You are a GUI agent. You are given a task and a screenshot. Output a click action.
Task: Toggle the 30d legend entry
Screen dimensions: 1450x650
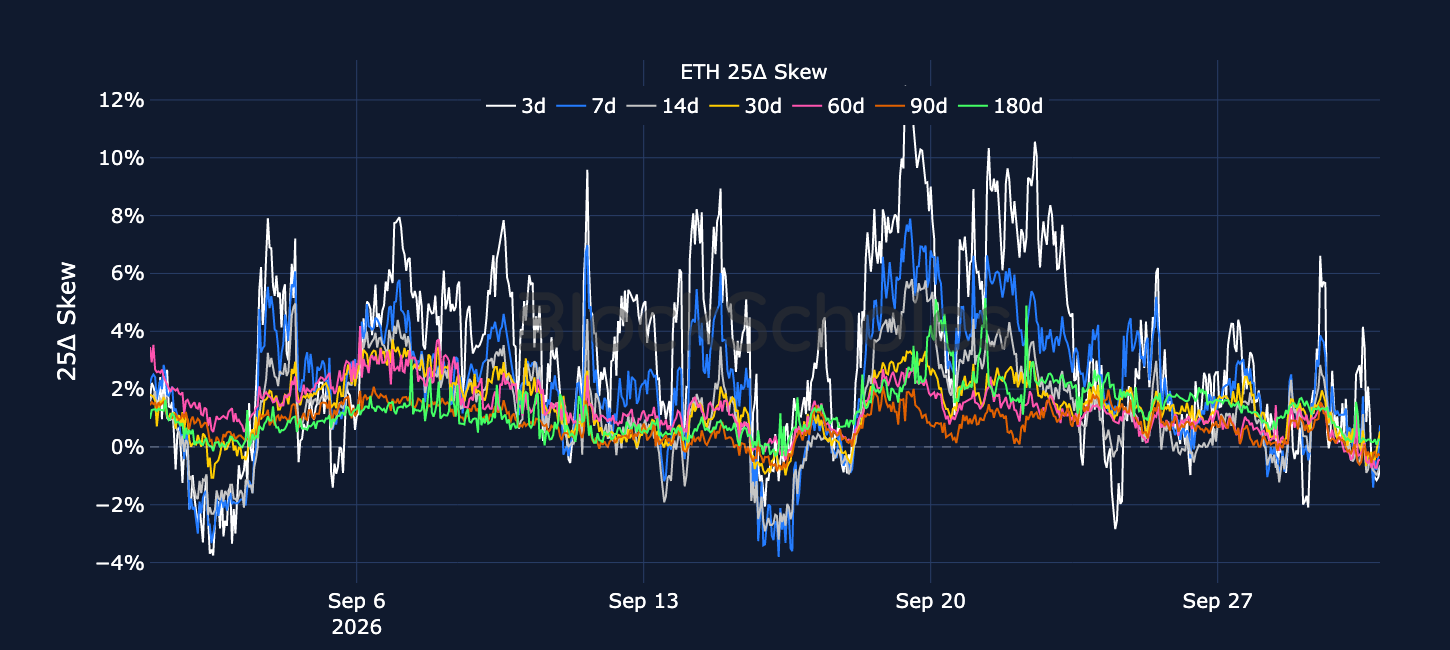click(745, 105)
